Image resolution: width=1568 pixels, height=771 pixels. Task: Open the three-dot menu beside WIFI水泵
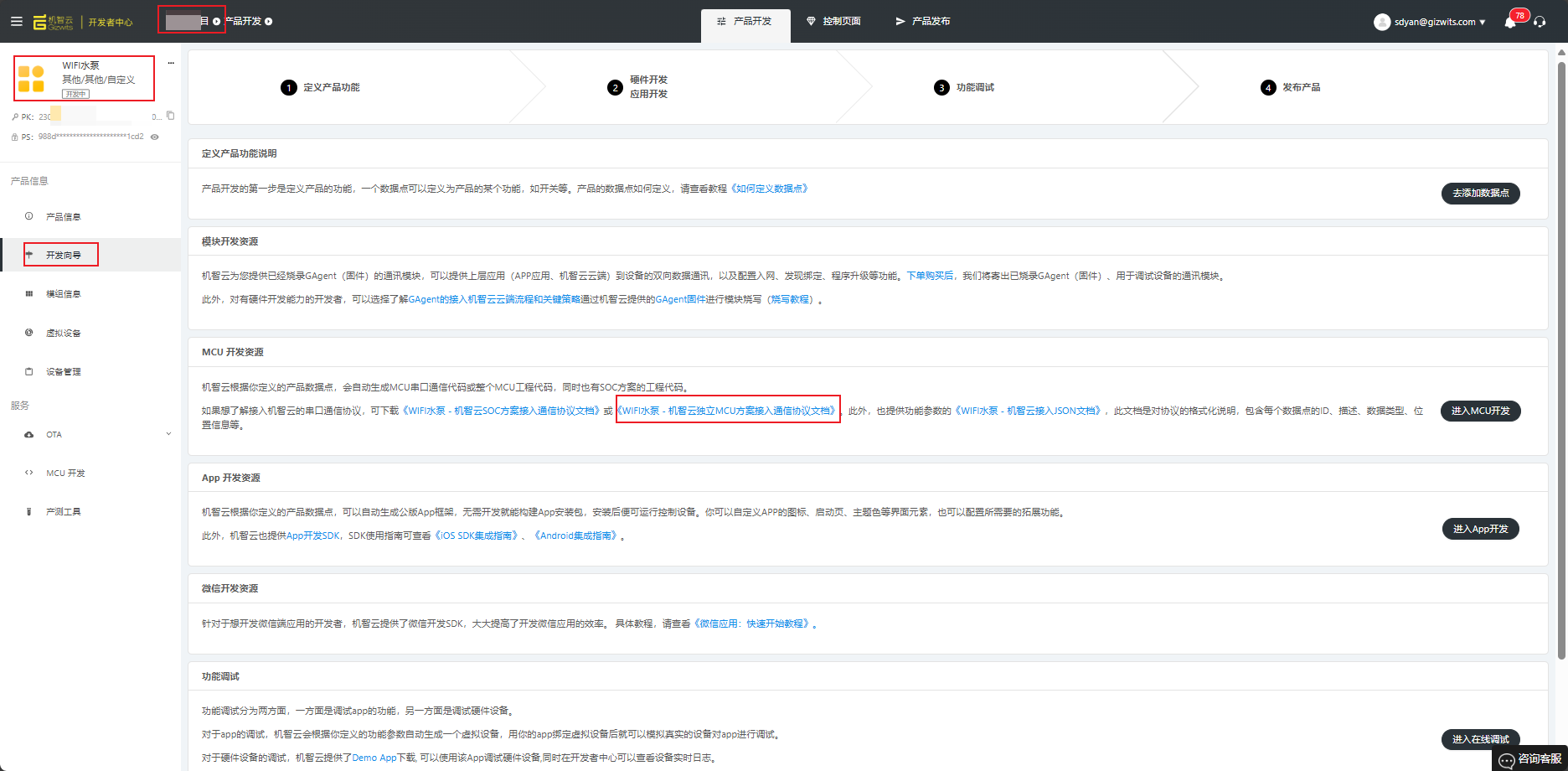(x=171, y=64)
